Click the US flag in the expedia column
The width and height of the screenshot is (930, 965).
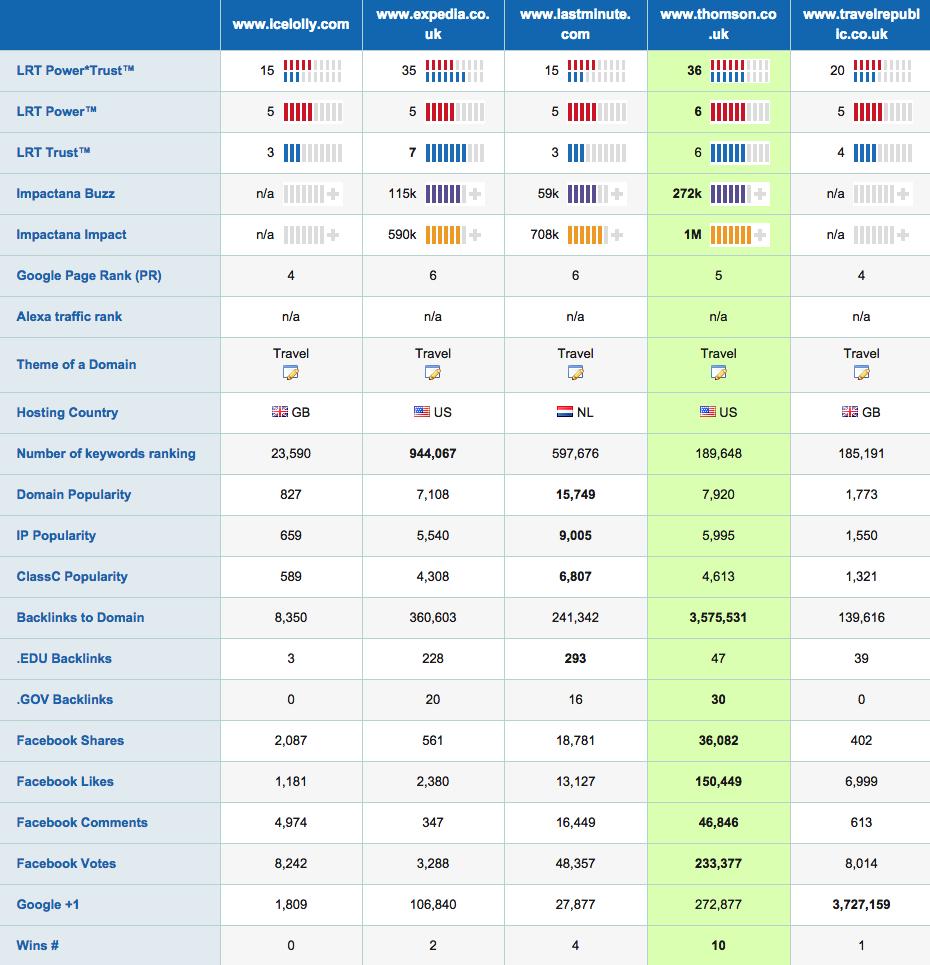click(x=422, y=412)
